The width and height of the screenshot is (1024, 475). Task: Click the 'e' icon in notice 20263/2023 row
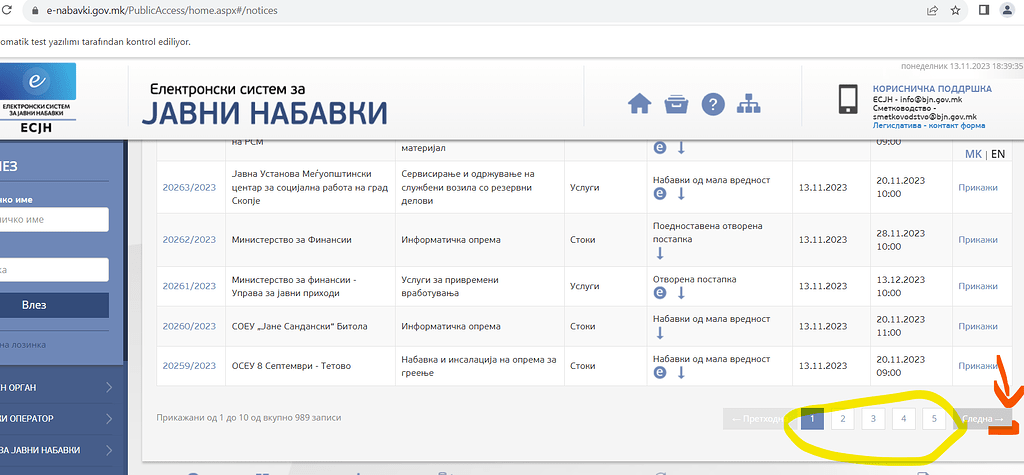tap(660, 193)
